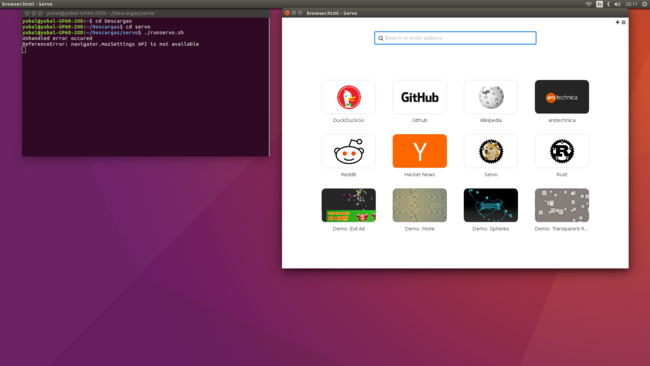
Task: Click the Servo label text
Action: click(x=491, y=175)
